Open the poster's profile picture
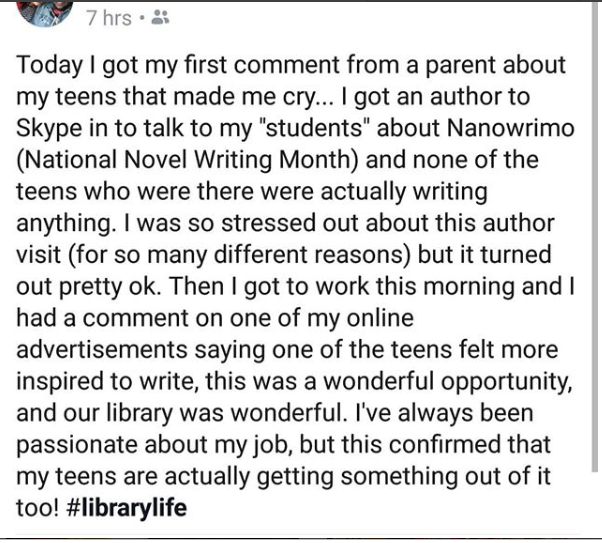The width and height of the screenshot is (602, 543). coord(45,12)
